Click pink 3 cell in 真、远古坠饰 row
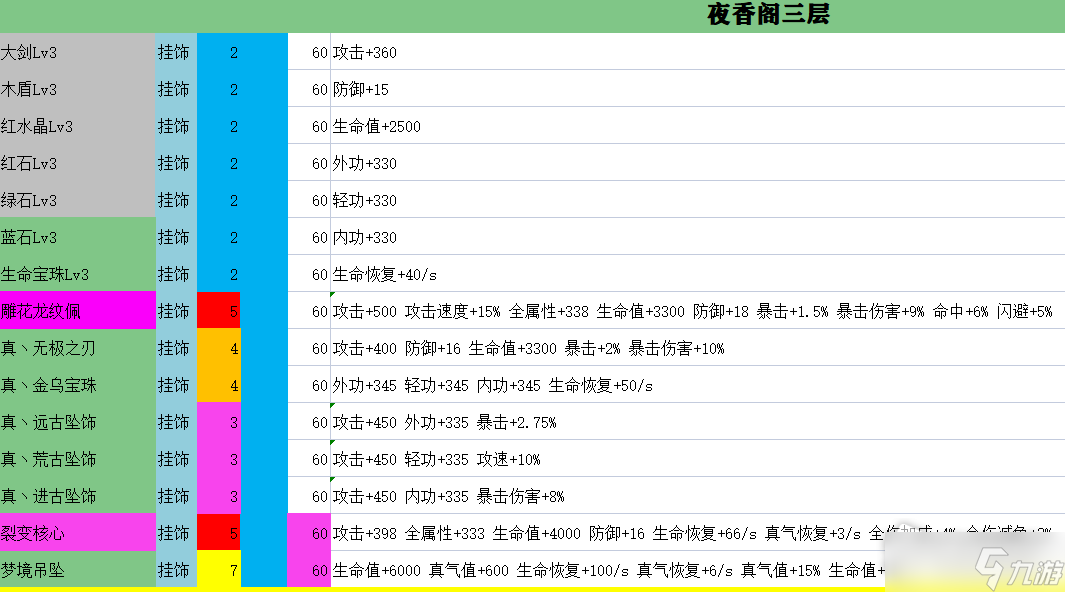 tap(219, 422)
